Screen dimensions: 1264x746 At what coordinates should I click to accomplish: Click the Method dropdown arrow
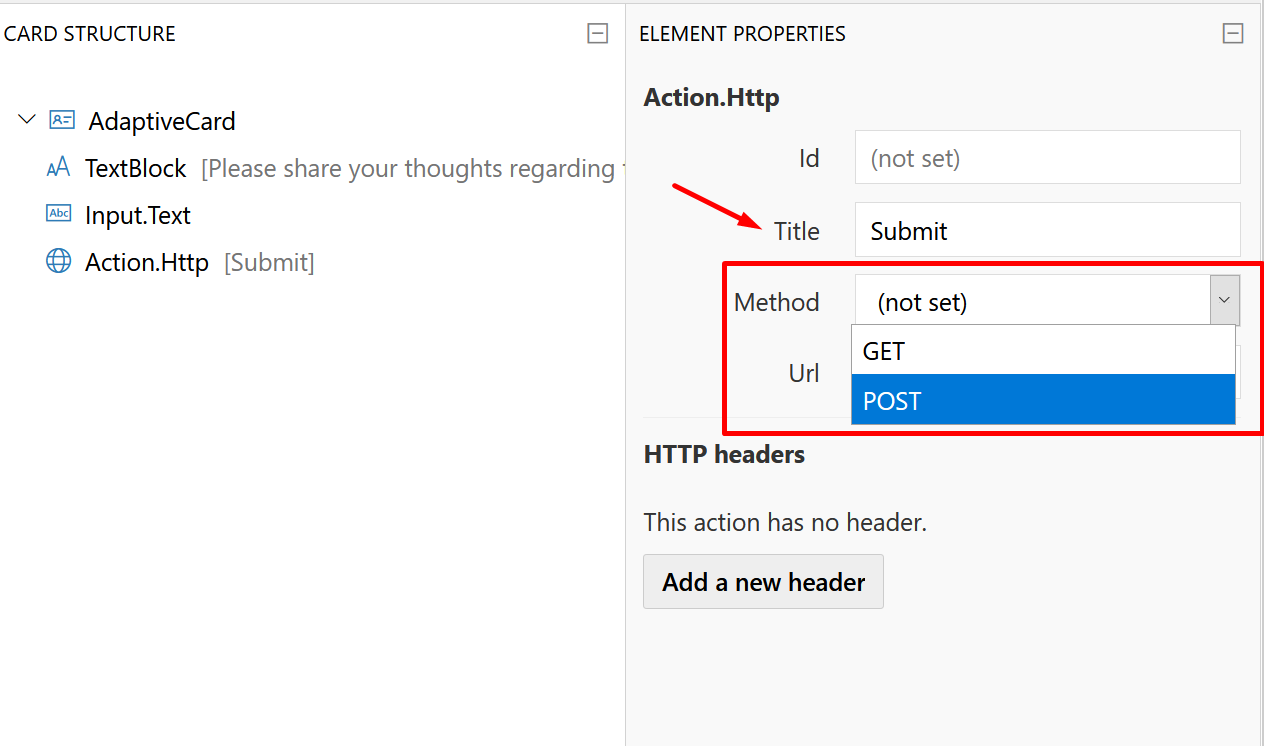(x=1225, y=301)
